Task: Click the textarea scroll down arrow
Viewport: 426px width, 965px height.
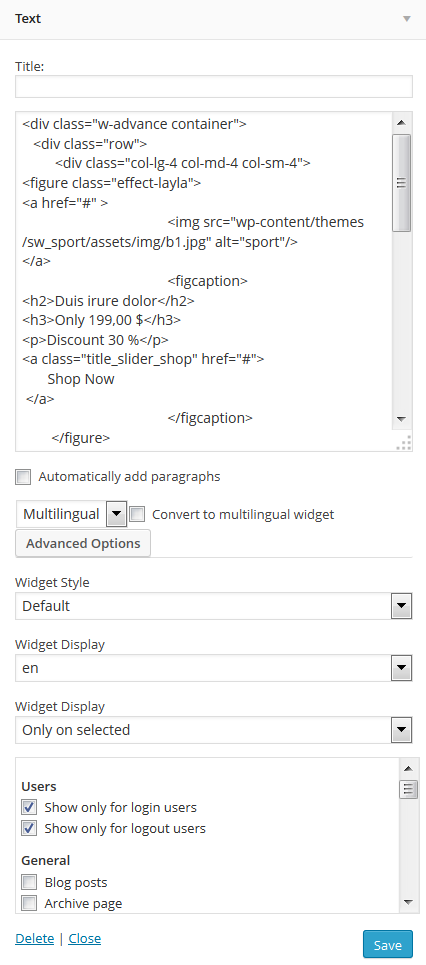Action: pyautogui.click(x=401, y=418)
